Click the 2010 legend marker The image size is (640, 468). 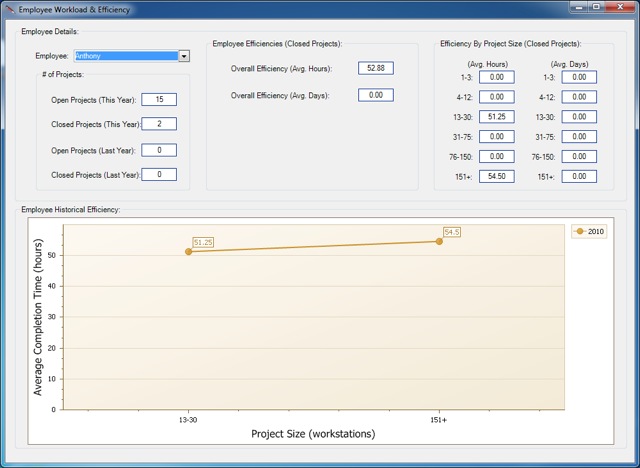580,231
